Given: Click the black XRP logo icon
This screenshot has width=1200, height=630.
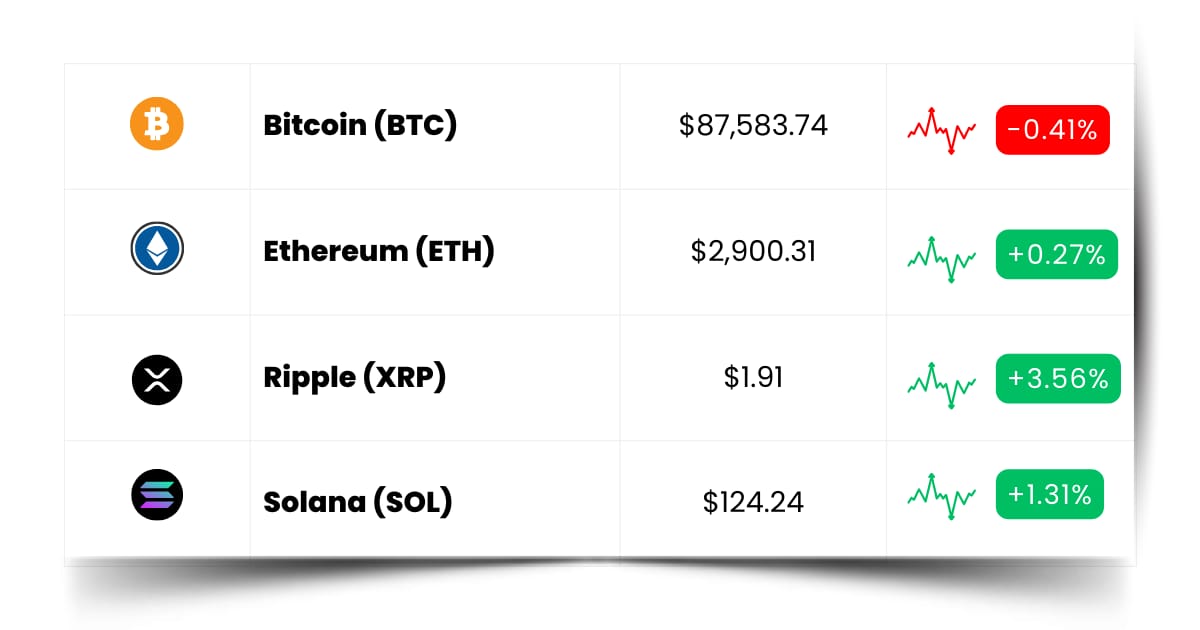Looking at the screenshot, I should (x=157, y=378).
